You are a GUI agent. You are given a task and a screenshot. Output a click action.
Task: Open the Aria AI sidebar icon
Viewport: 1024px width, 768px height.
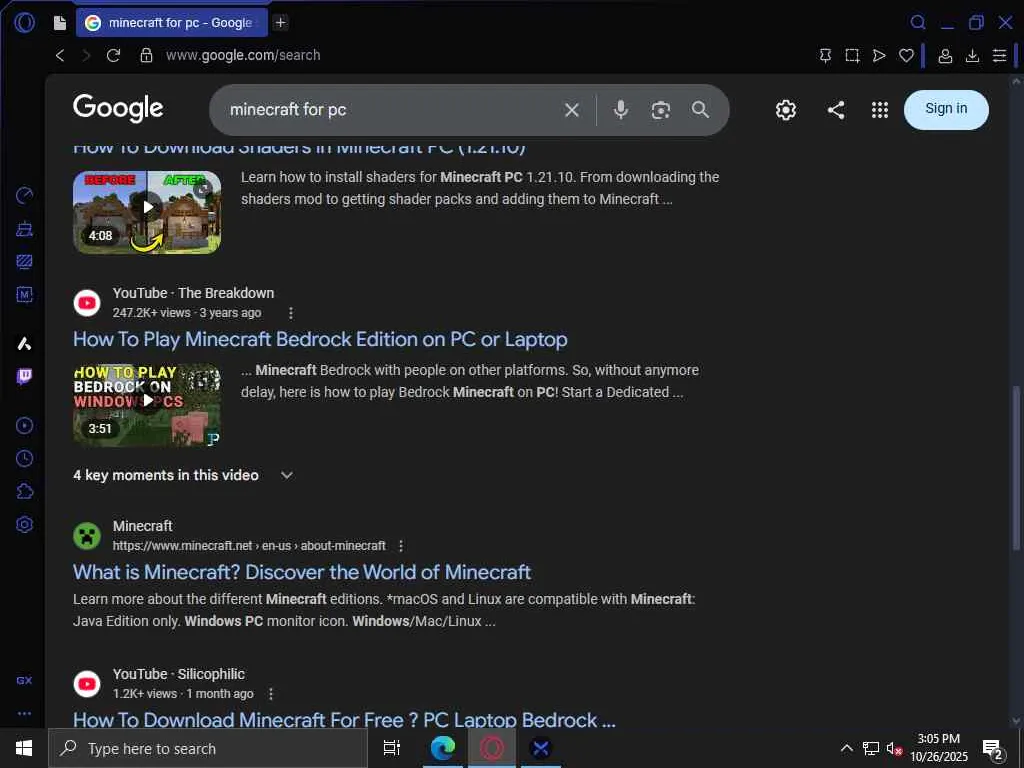click(x=24, y=344)
